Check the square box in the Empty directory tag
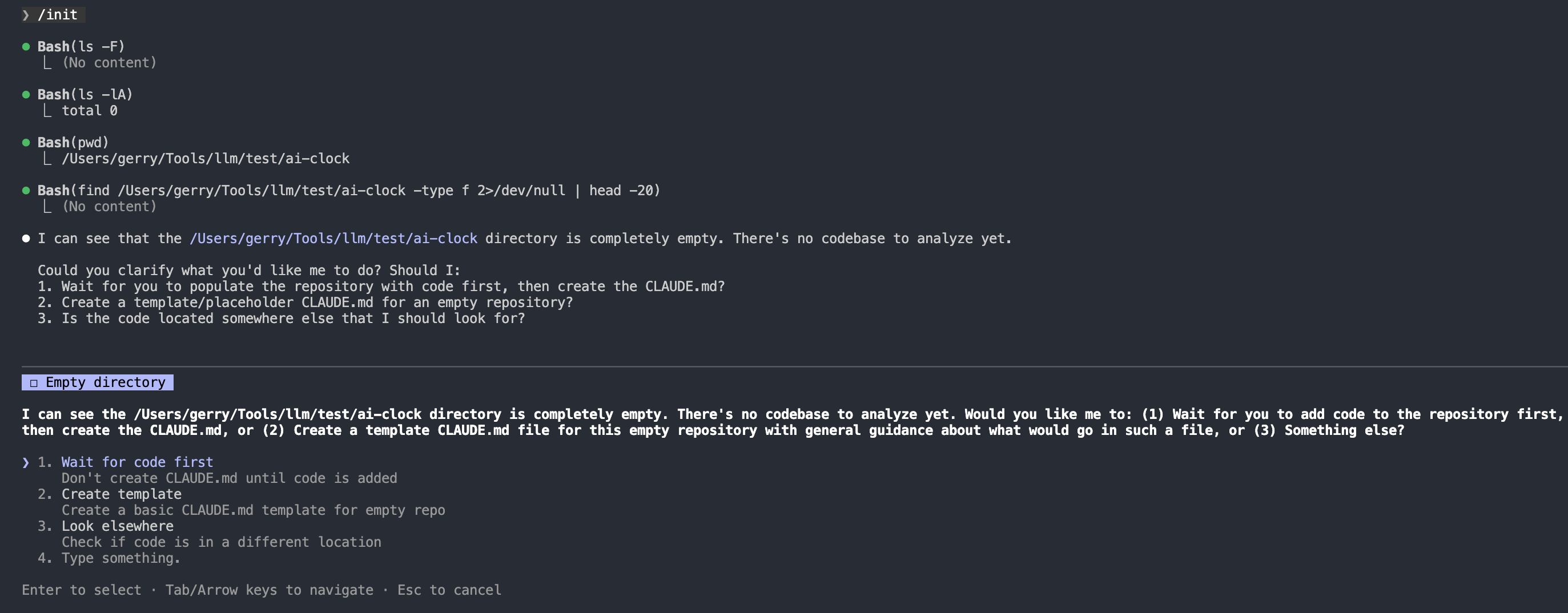 coord(34,383)
